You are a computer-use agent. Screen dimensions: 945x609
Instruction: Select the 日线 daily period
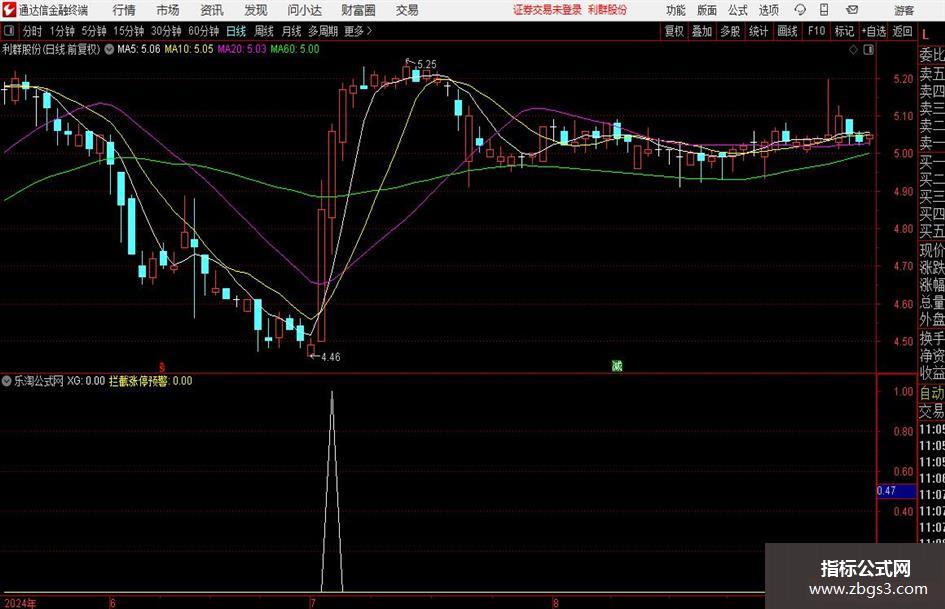click(x=236, y=31)
